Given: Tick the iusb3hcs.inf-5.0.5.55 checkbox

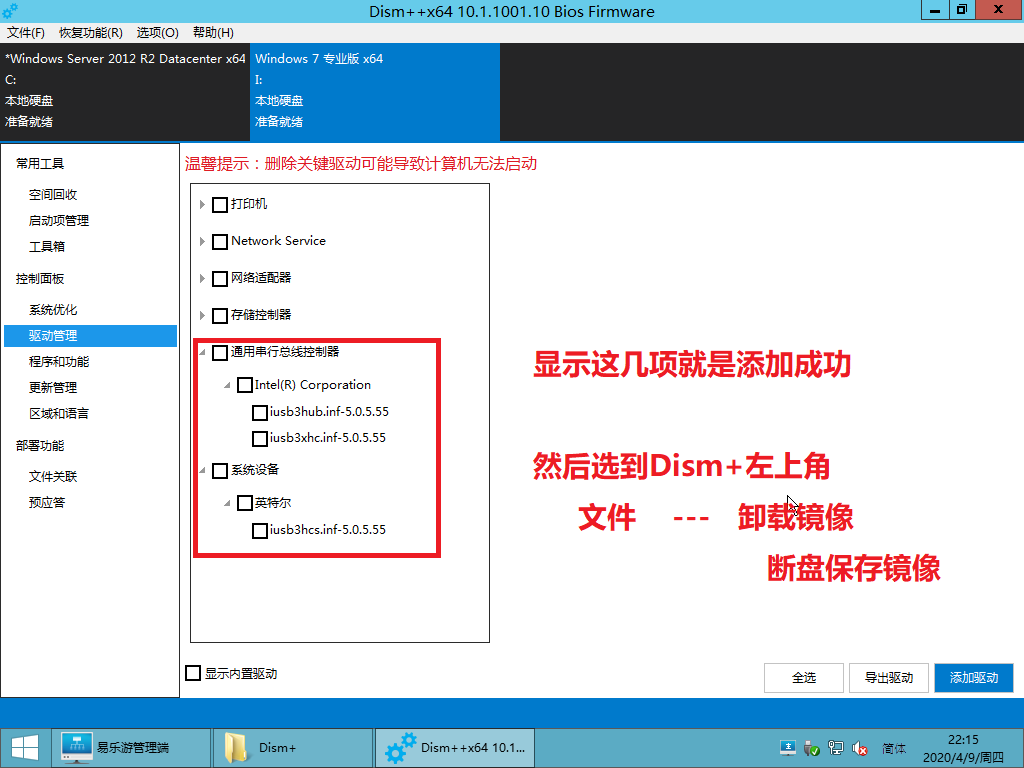Looking at the screenshot, I should (260, 530).
